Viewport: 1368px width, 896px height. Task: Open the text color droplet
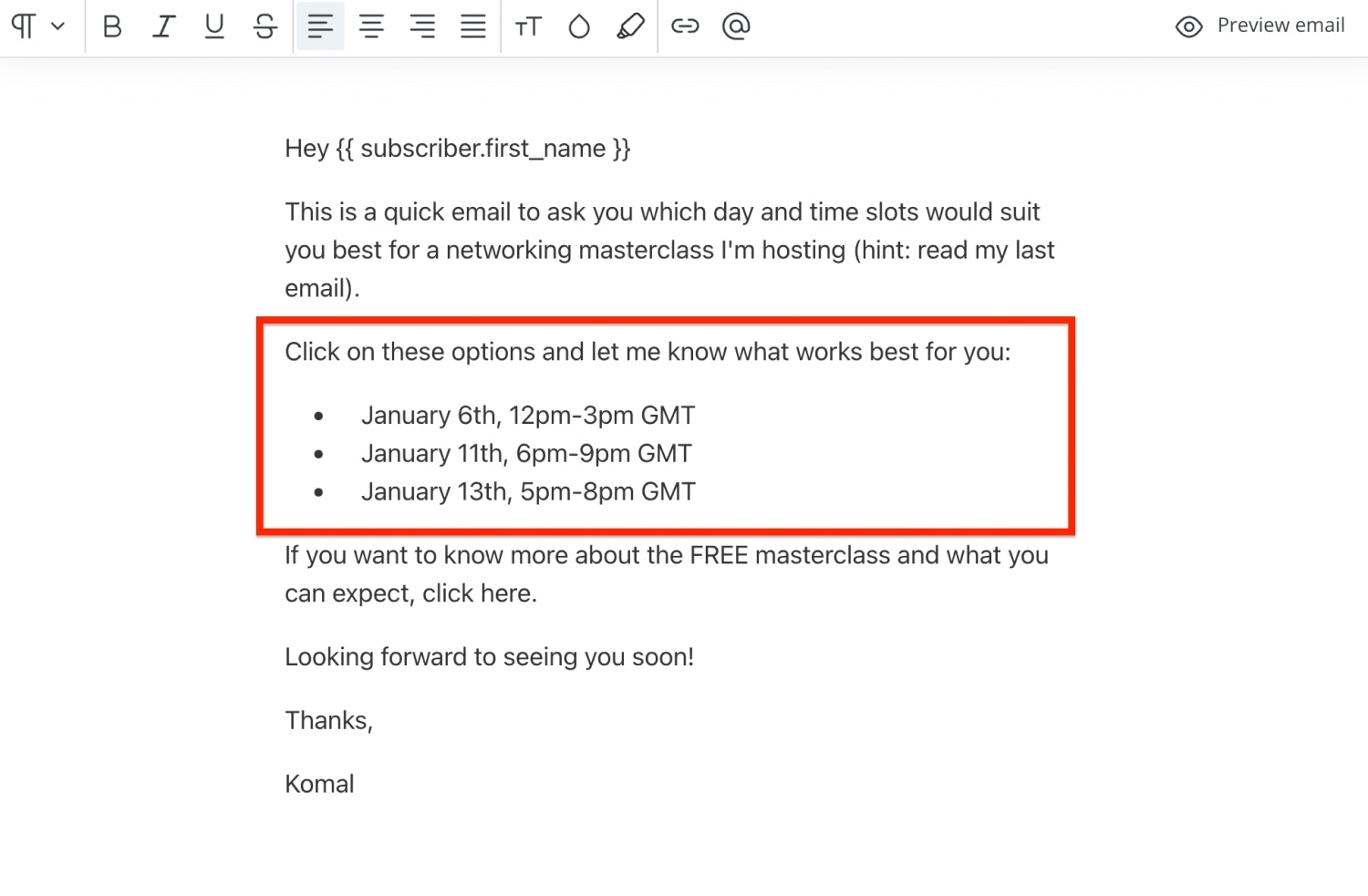[579, 26]
